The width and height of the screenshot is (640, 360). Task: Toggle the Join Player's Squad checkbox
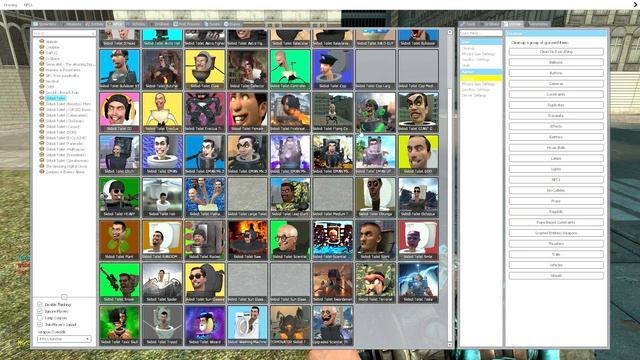40,324
